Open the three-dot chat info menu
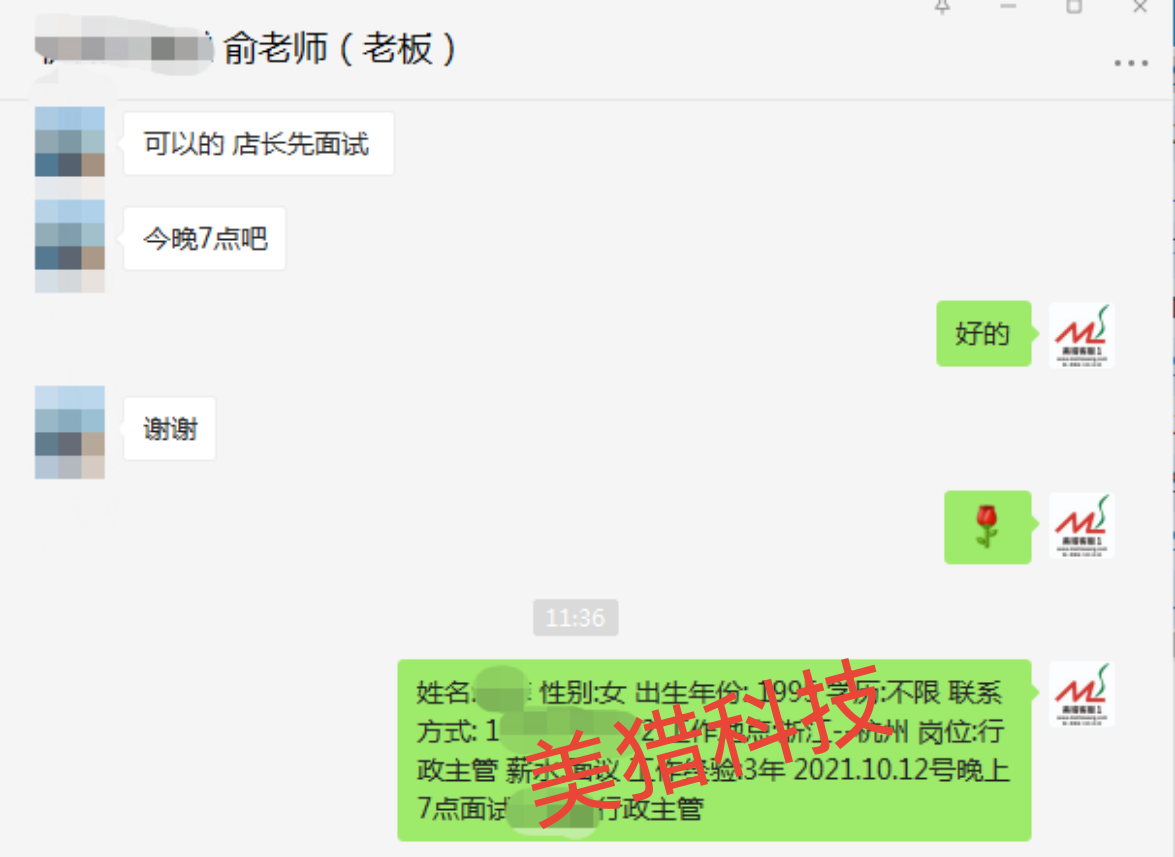 (1131, 64)
